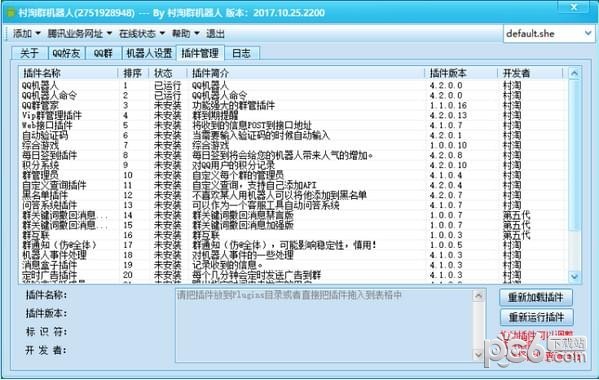
Task: Click the plugin list scroll down arrow
Action: [574, 276]
